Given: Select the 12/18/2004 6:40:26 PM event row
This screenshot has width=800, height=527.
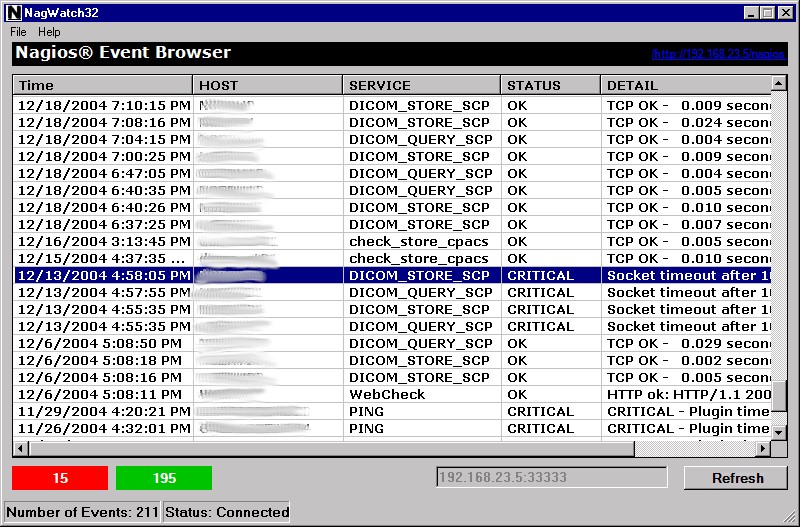Looking at the screenshot, I should [392, 208].
